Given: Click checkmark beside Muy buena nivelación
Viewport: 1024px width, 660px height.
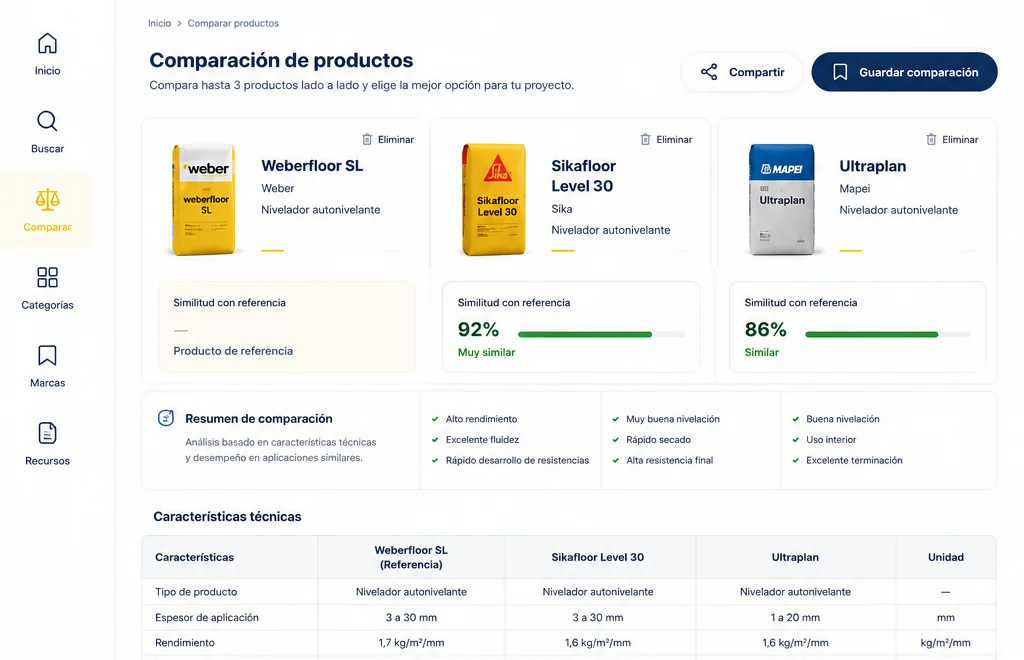Looking at the screenshot, I should tap(615, 419).
